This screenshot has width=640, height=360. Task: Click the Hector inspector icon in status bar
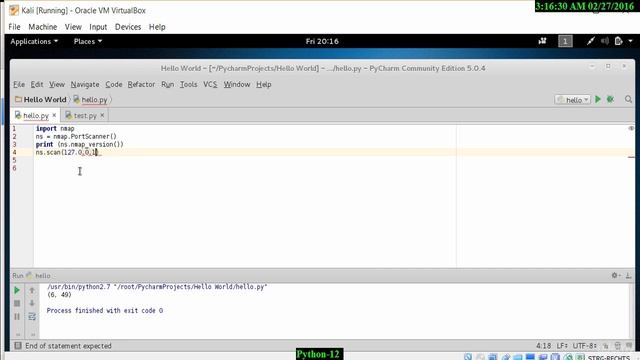[x=618, y=346]
